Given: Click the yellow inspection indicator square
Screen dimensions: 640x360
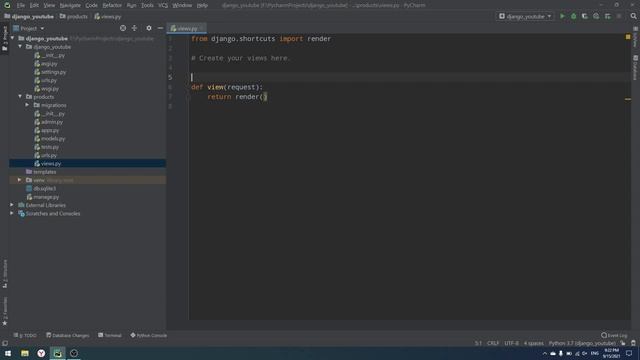Looking at the screenshot, I should point(628,37).
